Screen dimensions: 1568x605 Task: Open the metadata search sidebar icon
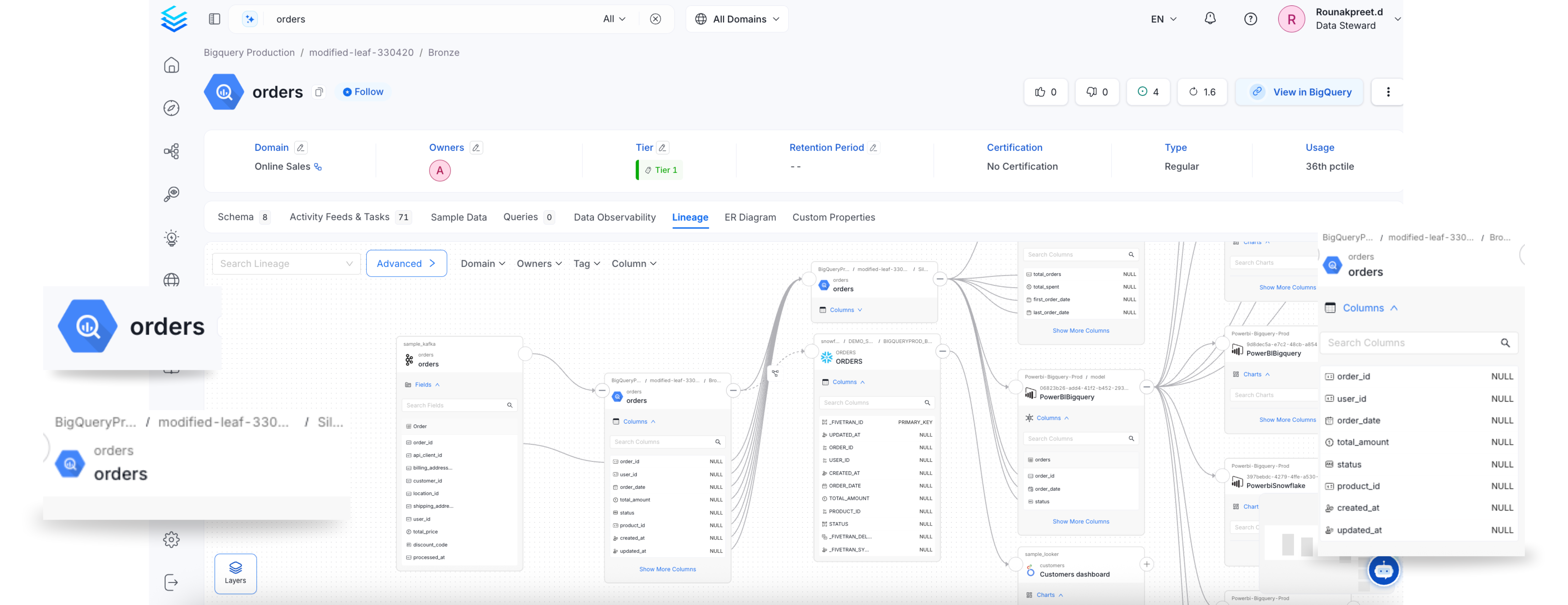click(172, 194)
